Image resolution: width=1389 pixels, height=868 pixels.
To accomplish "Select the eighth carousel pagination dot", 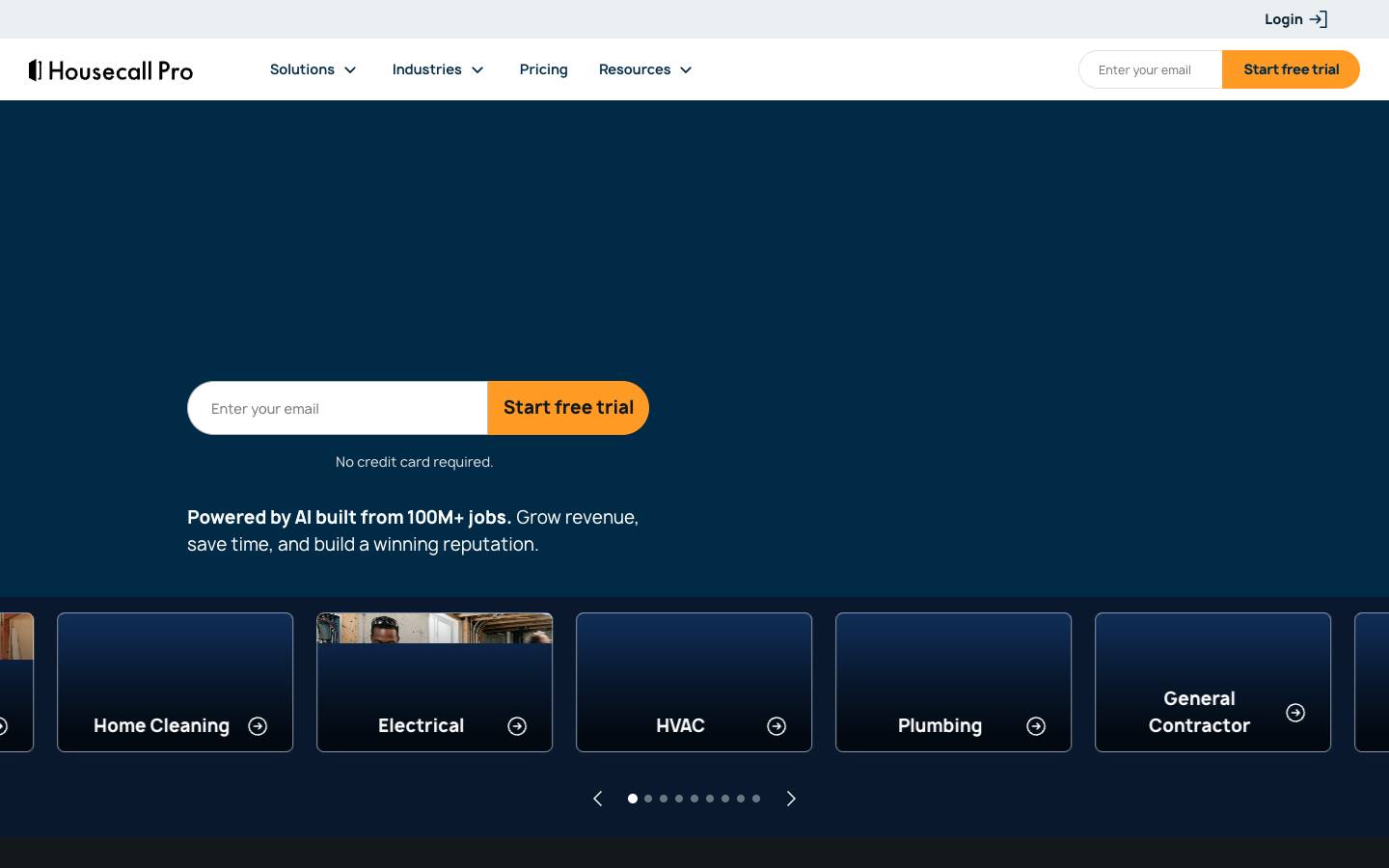I will click(741, 799).
